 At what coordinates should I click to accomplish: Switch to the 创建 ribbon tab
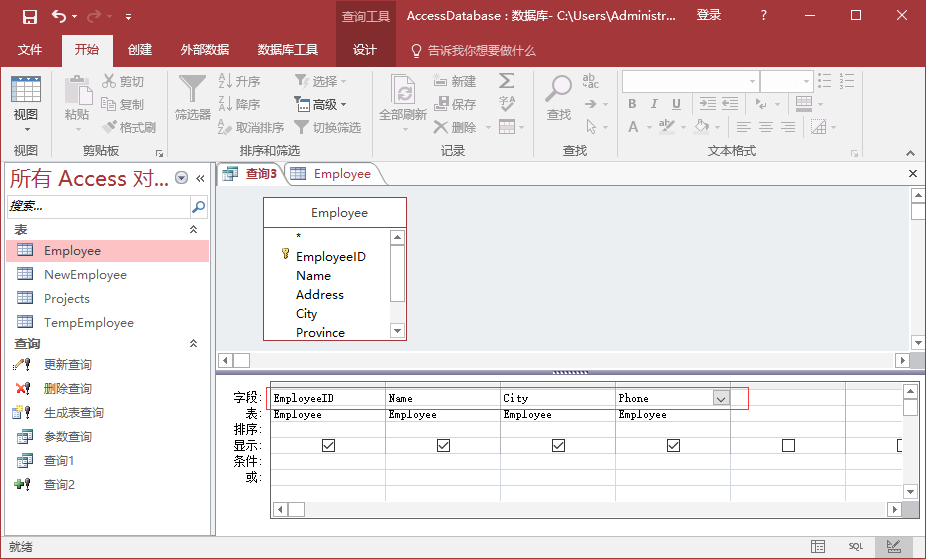(x=140, y=50)
